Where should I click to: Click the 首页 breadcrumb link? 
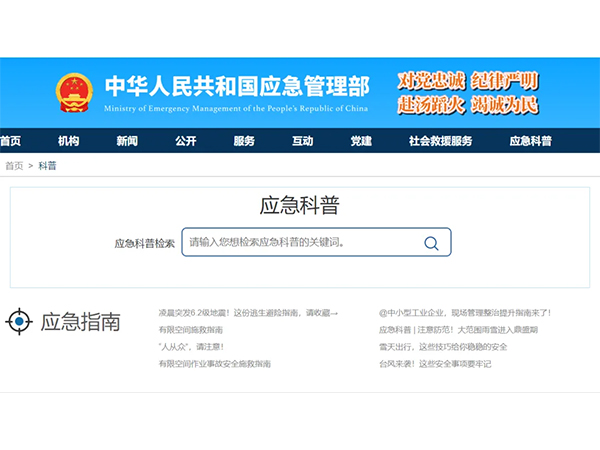point(14,166)
